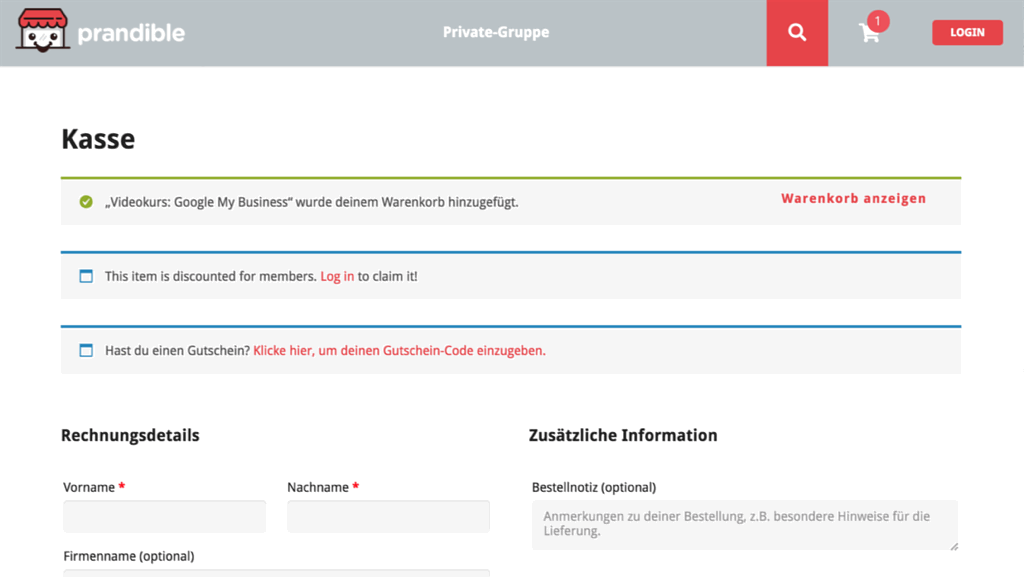Expand the Gutschein-Code entry link

[x=399, y=351]
